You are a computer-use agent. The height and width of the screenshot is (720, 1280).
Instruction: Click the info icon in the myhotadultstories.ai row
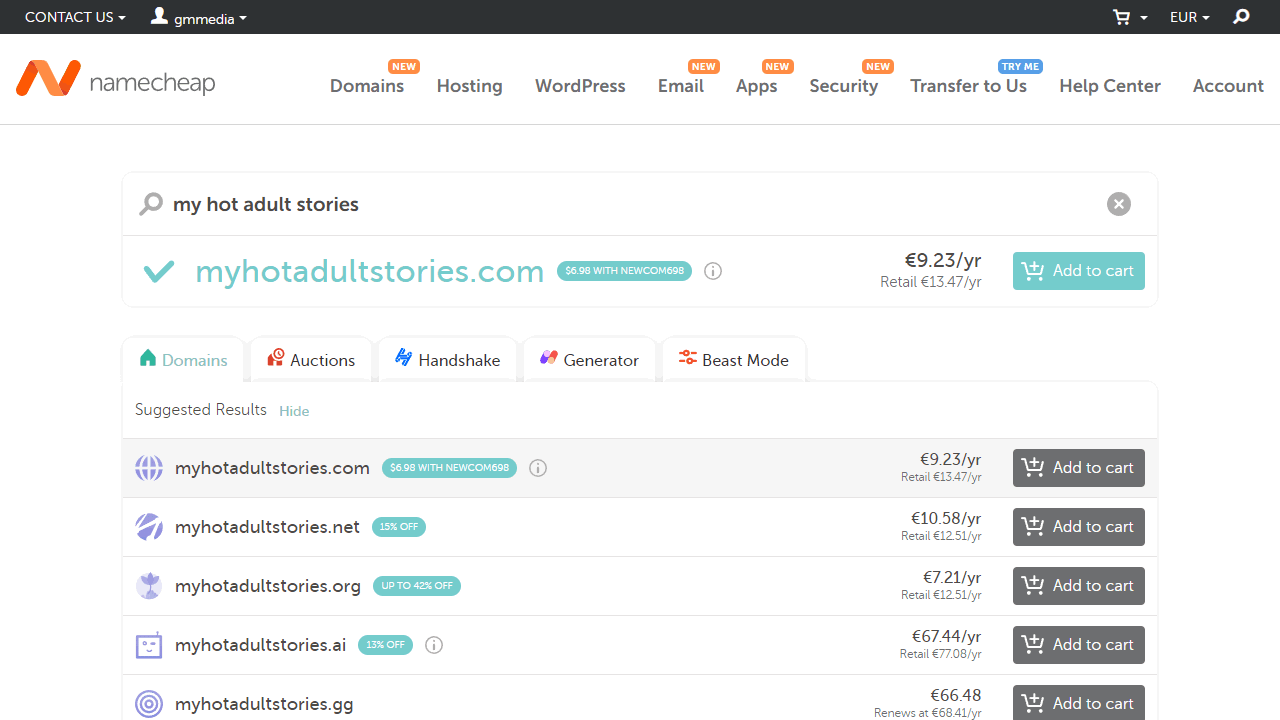click(434, 645)
